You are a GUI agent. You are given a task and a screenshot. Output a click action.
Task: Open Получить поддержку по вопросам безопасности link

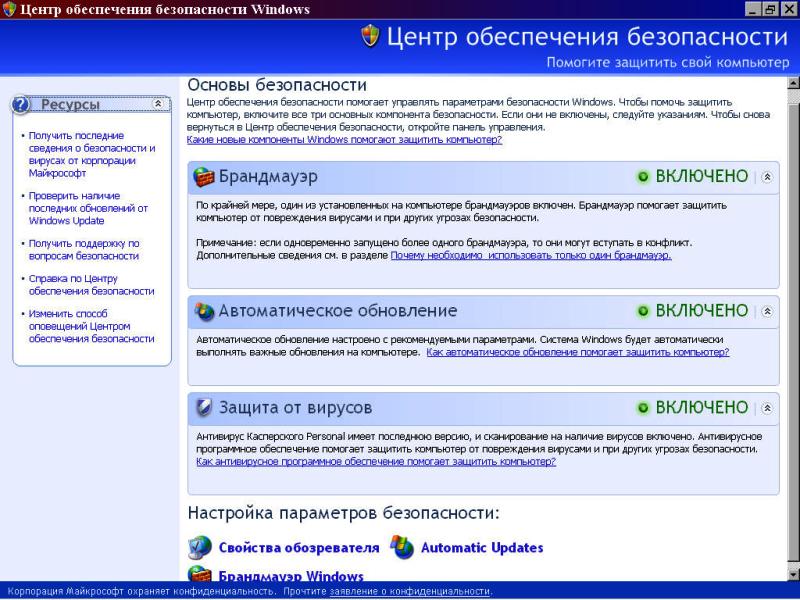84,250
